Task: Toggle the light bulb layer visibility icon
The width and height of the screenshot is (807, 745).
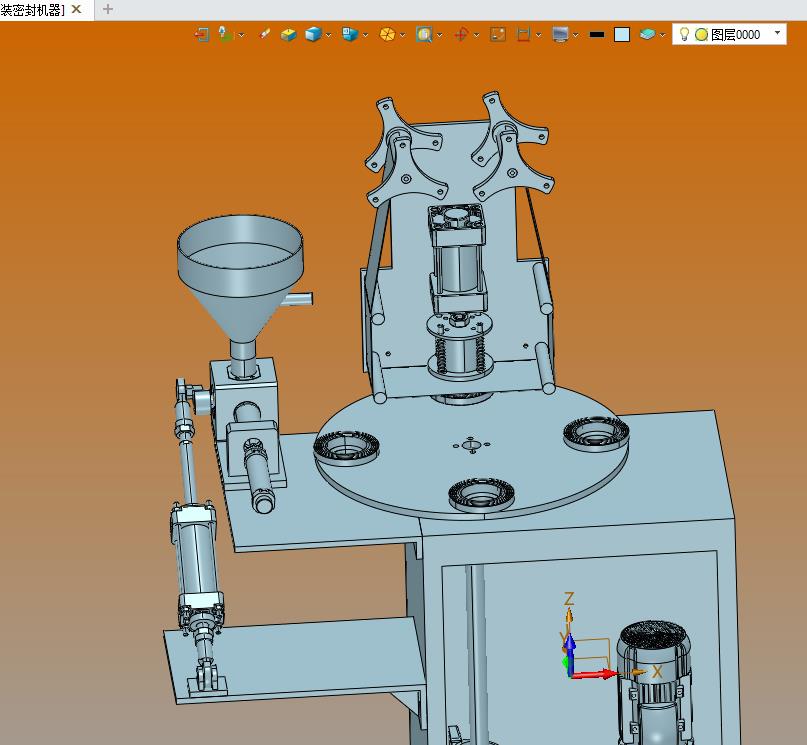Action: (684, 34)
